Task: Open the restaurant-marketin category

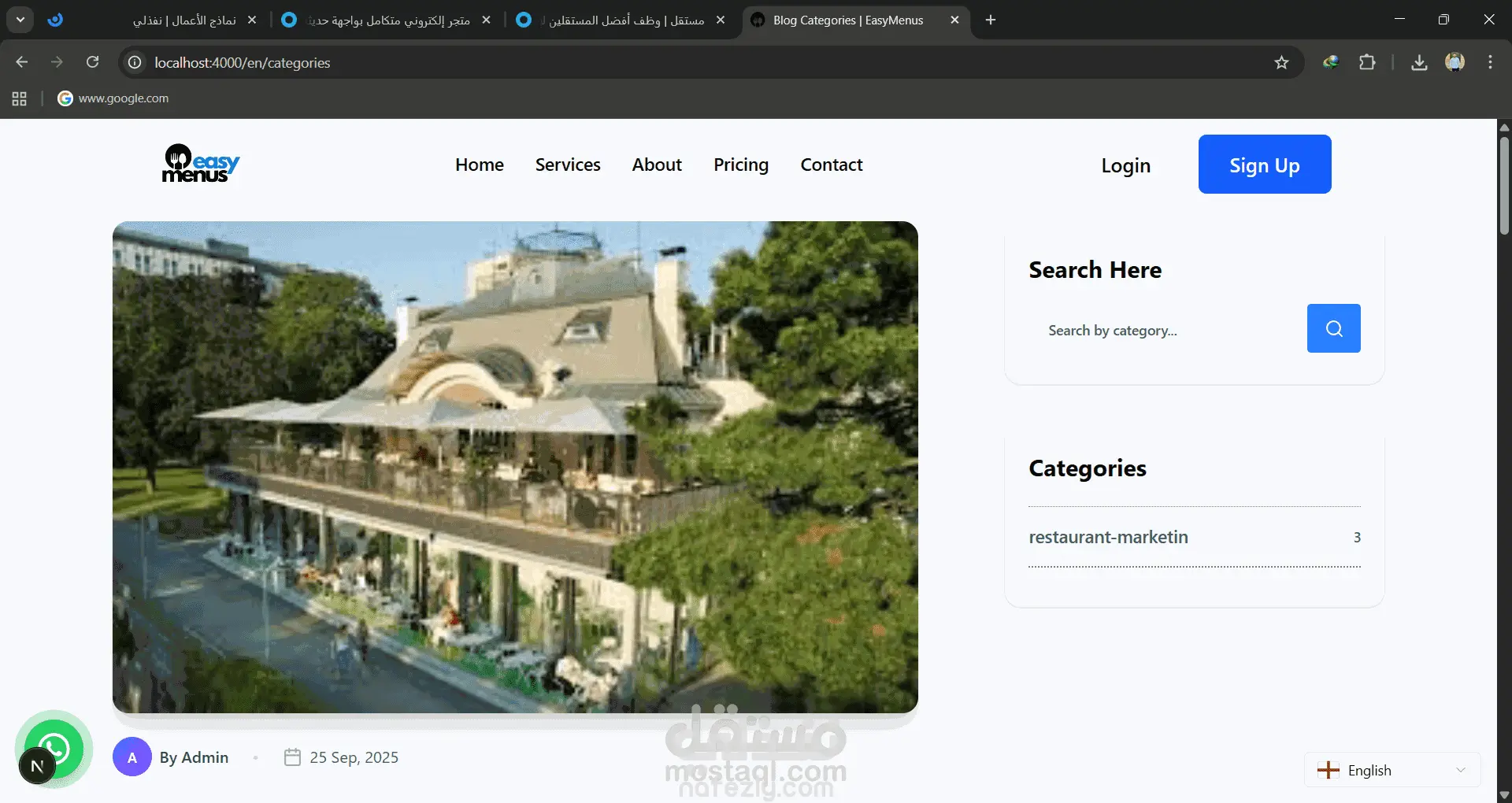Action: tap(1108, 537)
